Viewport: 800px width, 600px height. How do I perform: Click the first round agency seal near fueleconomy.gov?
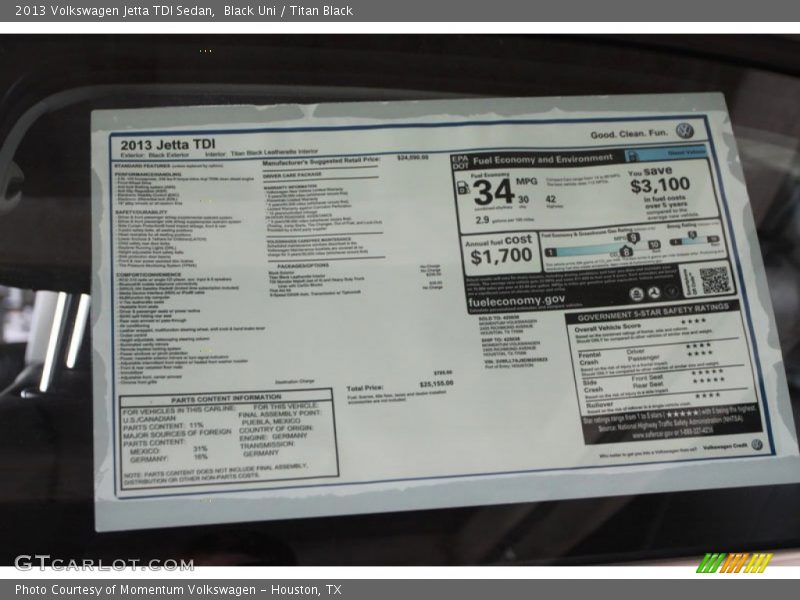click(x=636, y=294)
